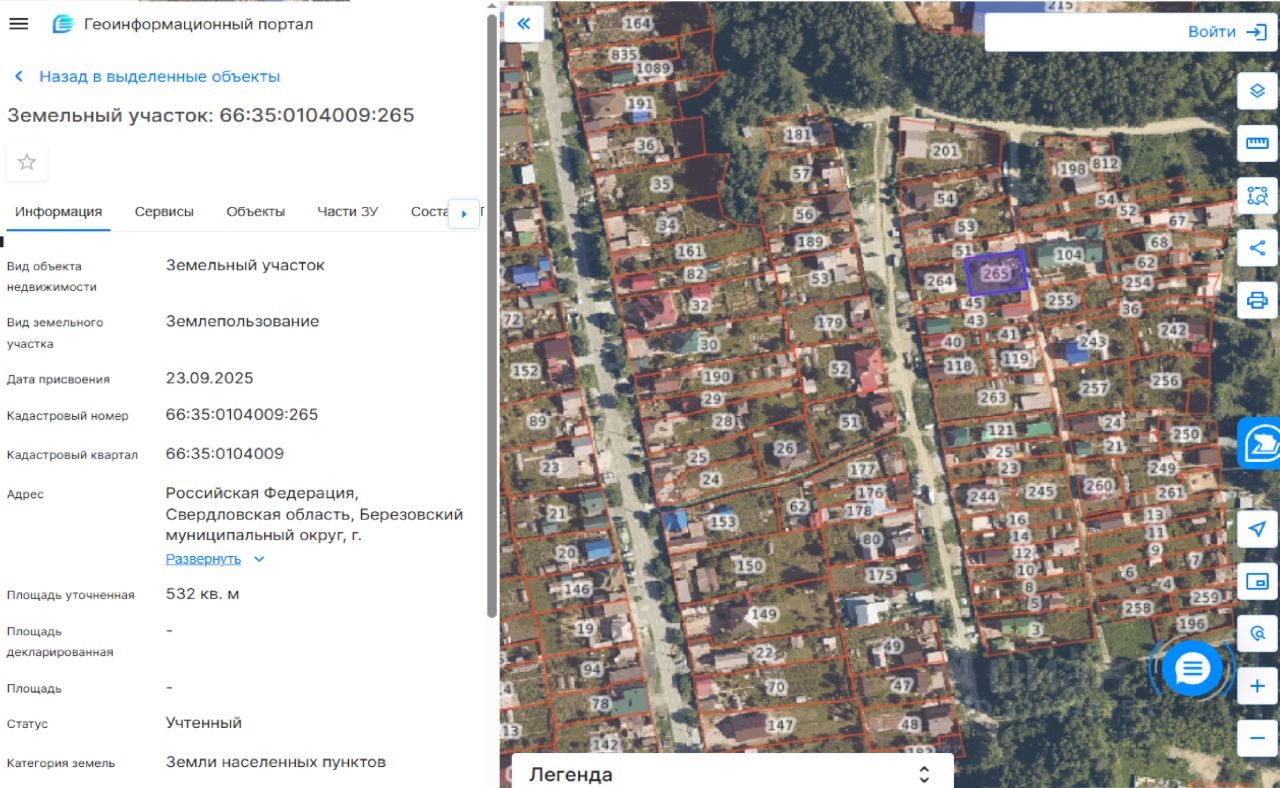Expand the Легенда panel

click(x=924, y=774)
